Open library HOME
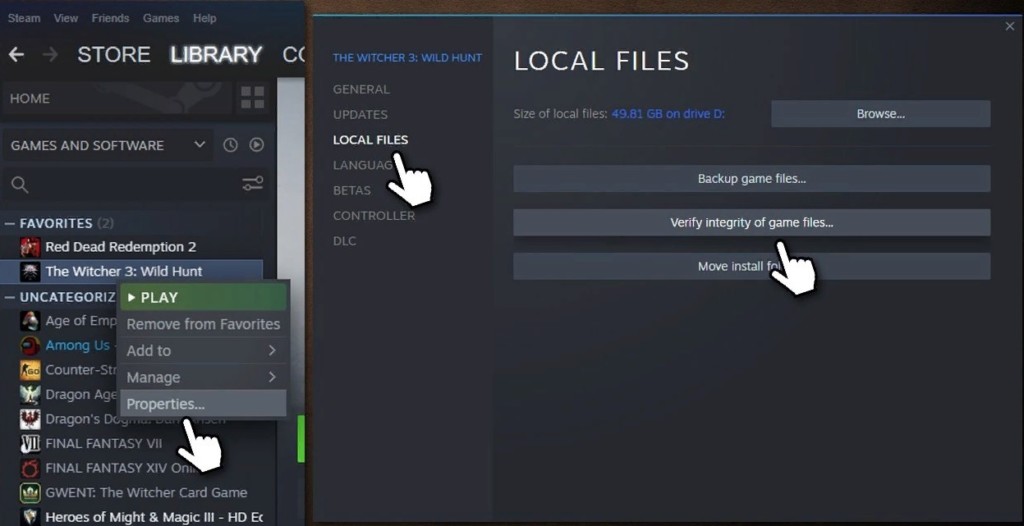The height and width of the screenshot is (526, 1024). [x=117, y=98]
